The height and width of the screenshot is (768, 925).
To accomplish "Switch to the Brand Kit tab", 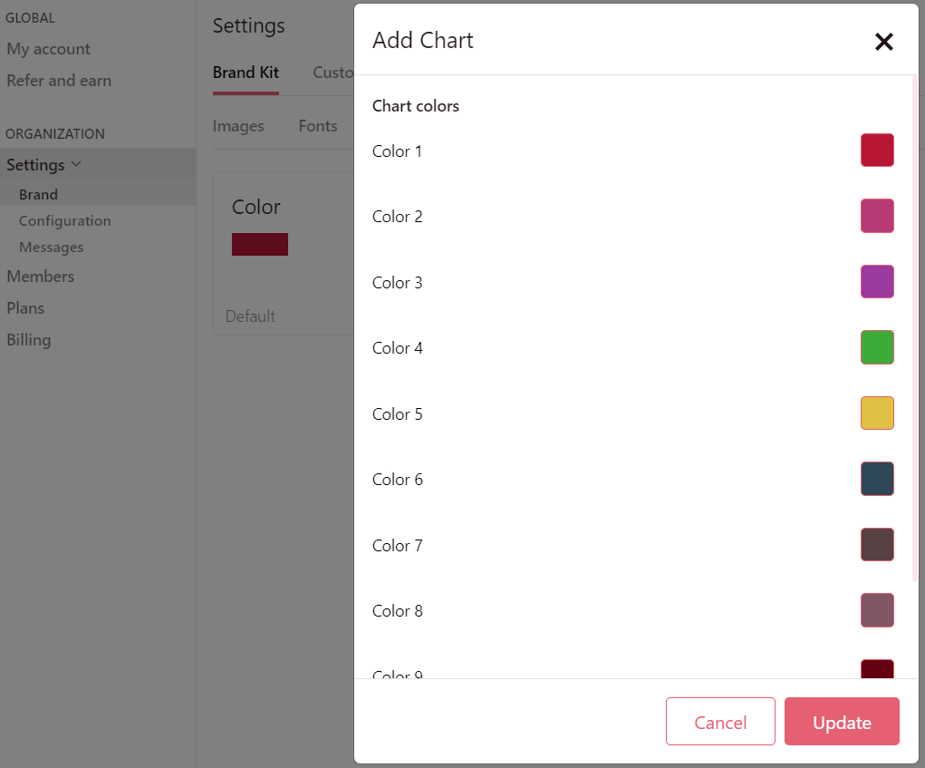I will [245, 72].
